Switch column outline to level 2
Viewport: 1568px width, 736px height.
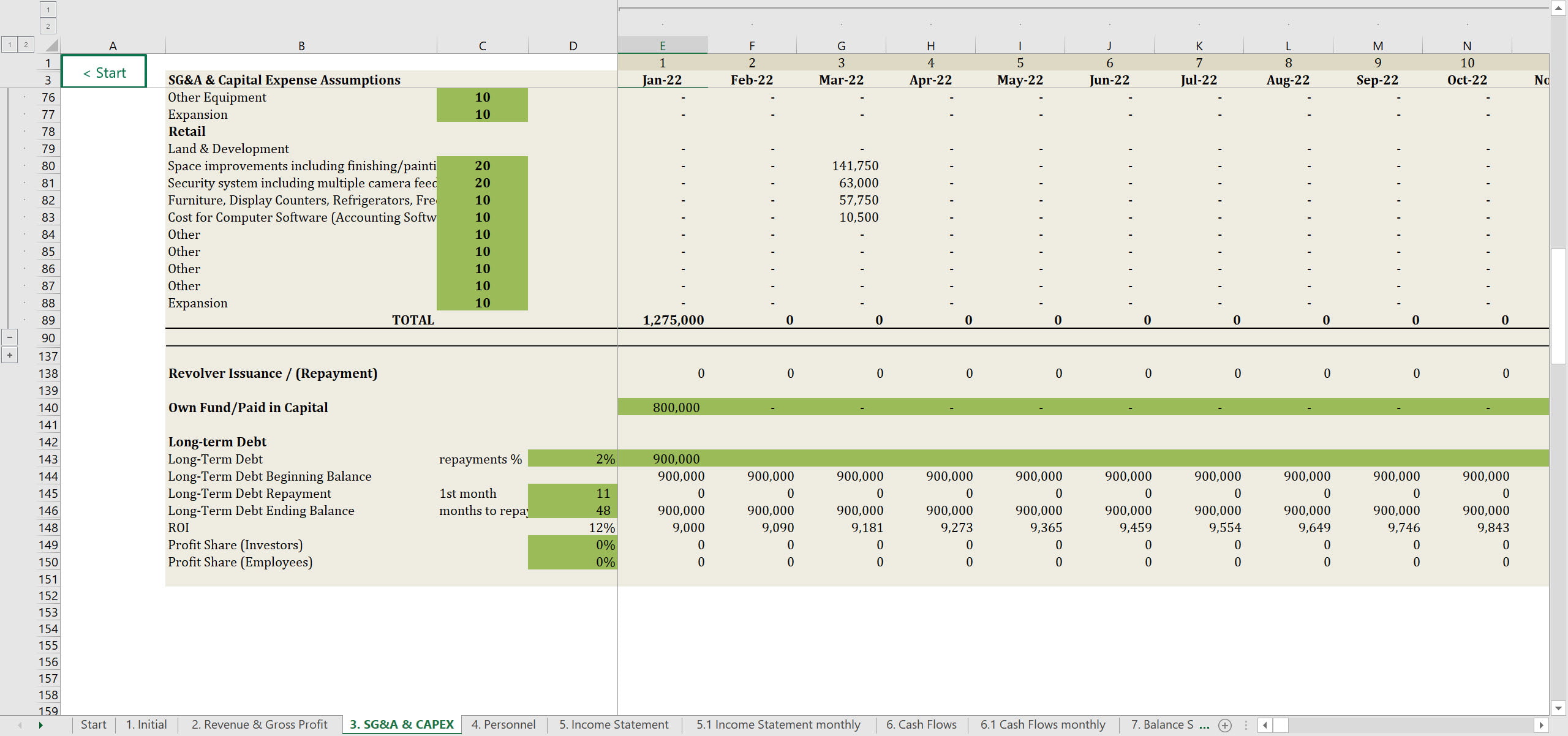[x=48, y=26]
